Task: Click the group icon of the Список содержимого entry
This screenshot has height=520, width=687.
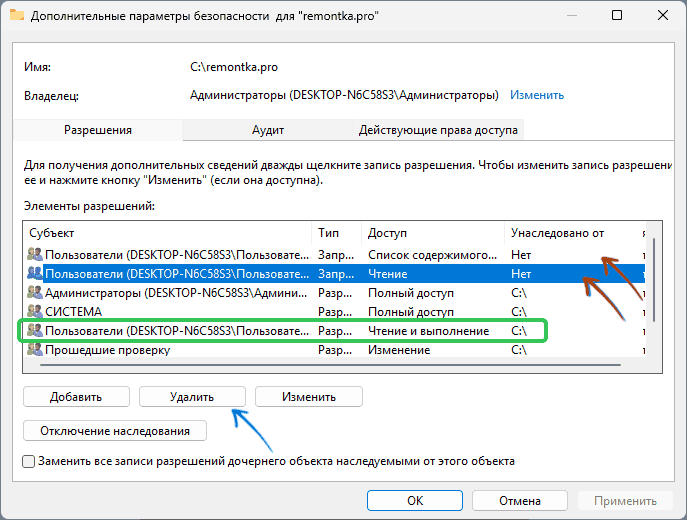Action: click(x=35, y=255)
